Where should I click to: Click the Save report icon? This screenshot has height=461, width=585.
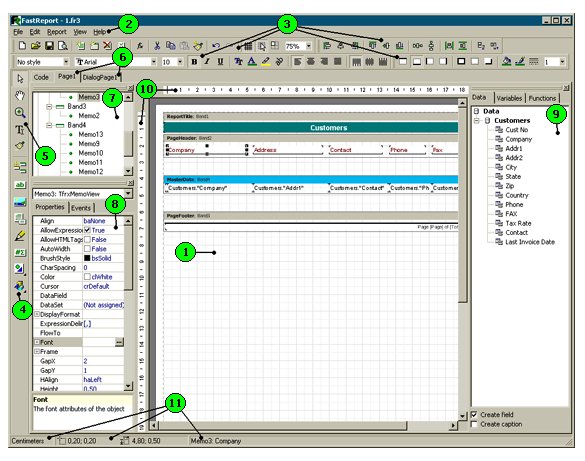49,46
